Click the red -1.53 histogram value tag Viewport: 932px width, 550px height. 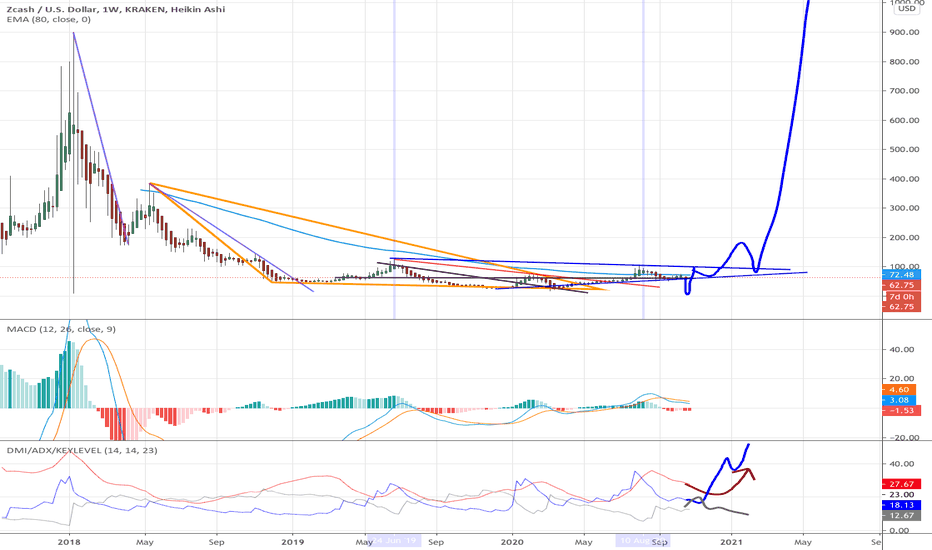coord(902,410)
